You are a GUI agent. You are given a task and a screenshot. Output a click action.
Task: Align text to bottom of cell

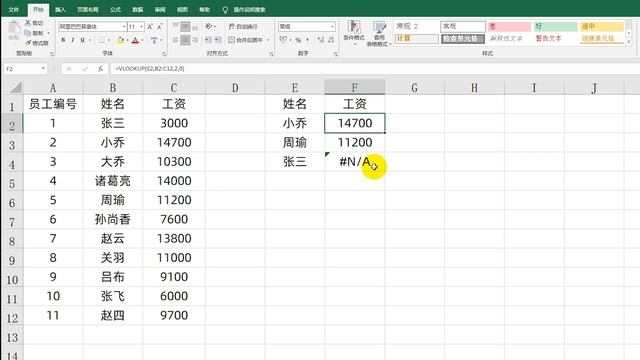point(195,27)
